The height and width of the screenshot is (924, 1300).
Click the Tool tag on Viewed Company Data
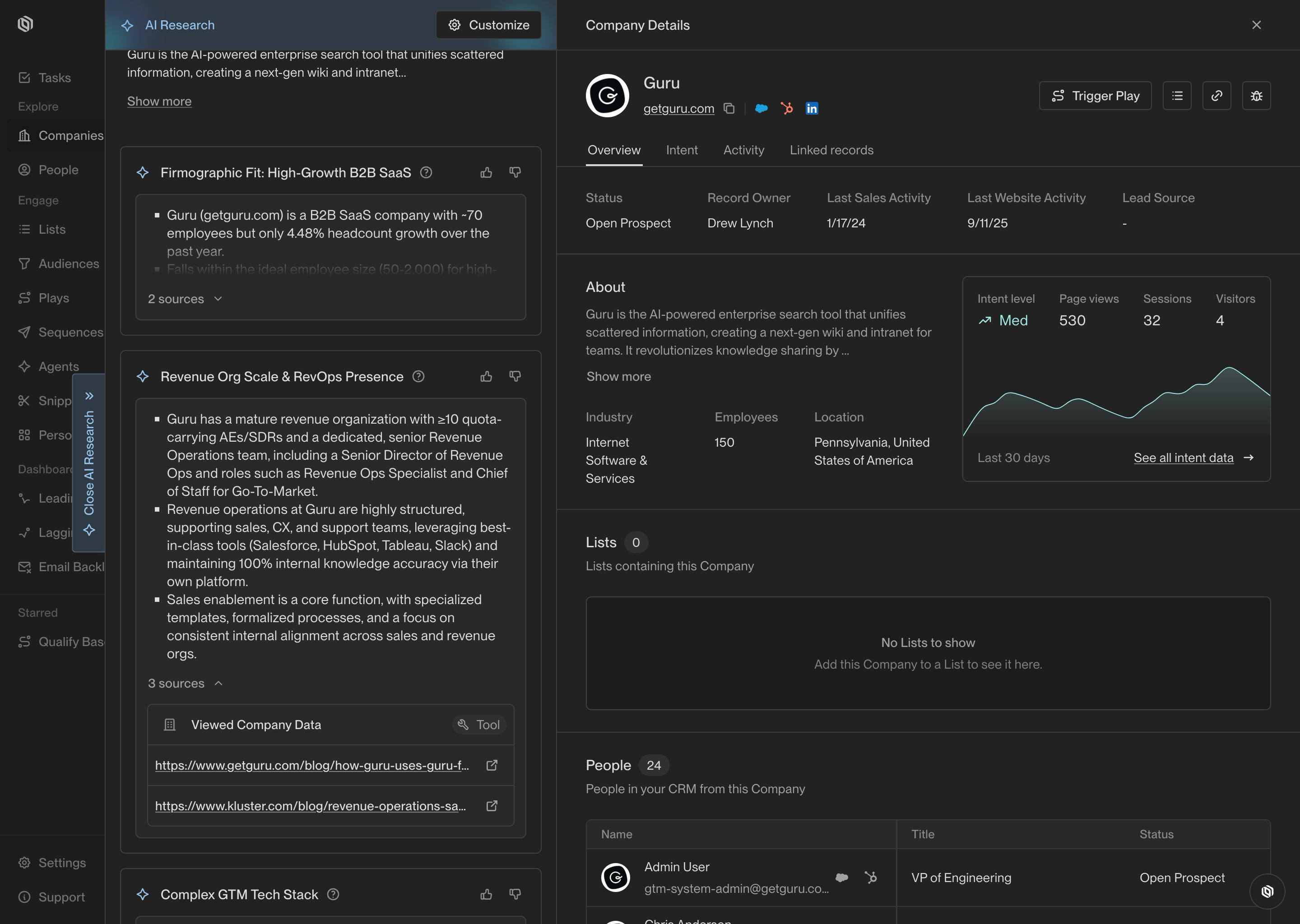(479, 724)
